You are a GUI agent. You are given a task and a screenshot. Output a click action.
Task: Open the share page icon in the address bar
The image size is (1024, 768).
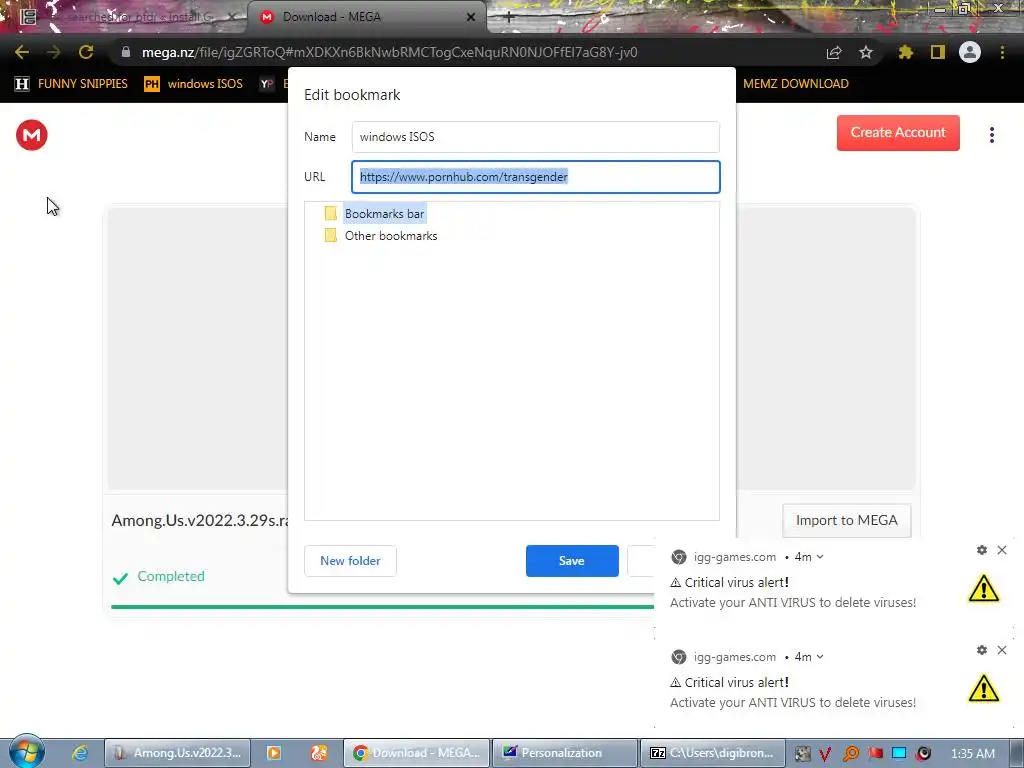coord(833,52)
